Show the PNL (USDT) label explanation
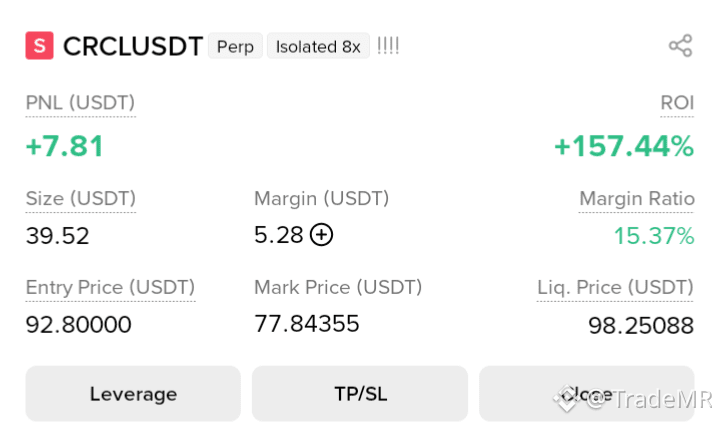The image size is (720, 424). coord(80,102)
